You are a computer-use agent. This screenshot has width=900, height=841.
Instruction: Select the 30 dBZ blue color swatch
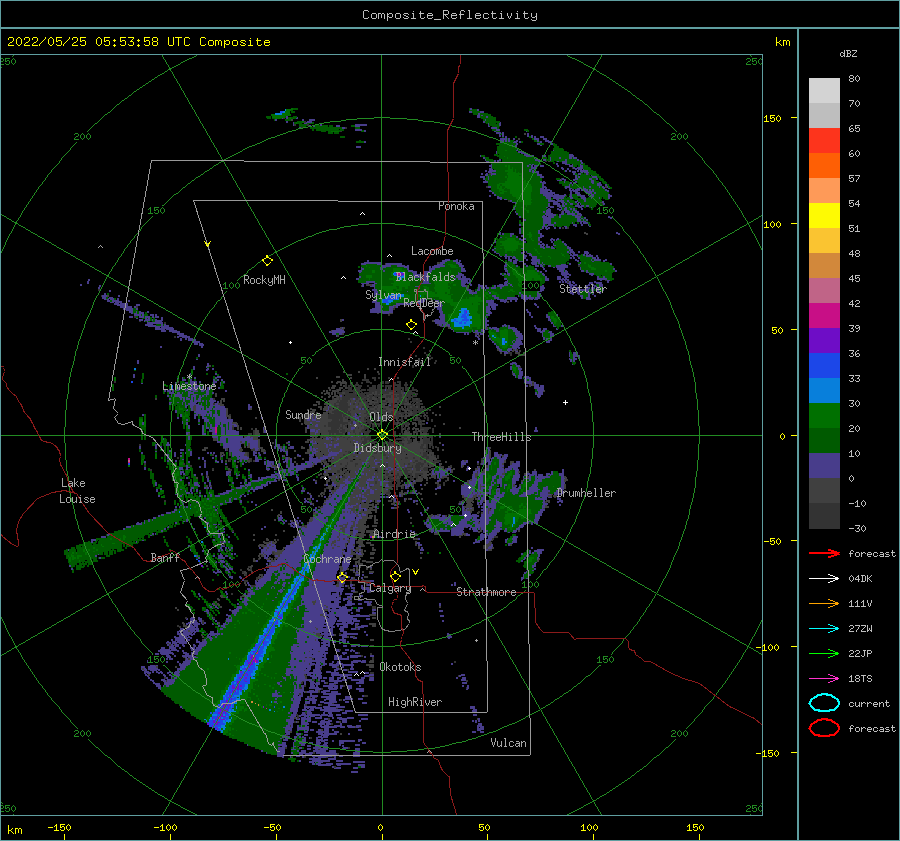coord(824,390)
